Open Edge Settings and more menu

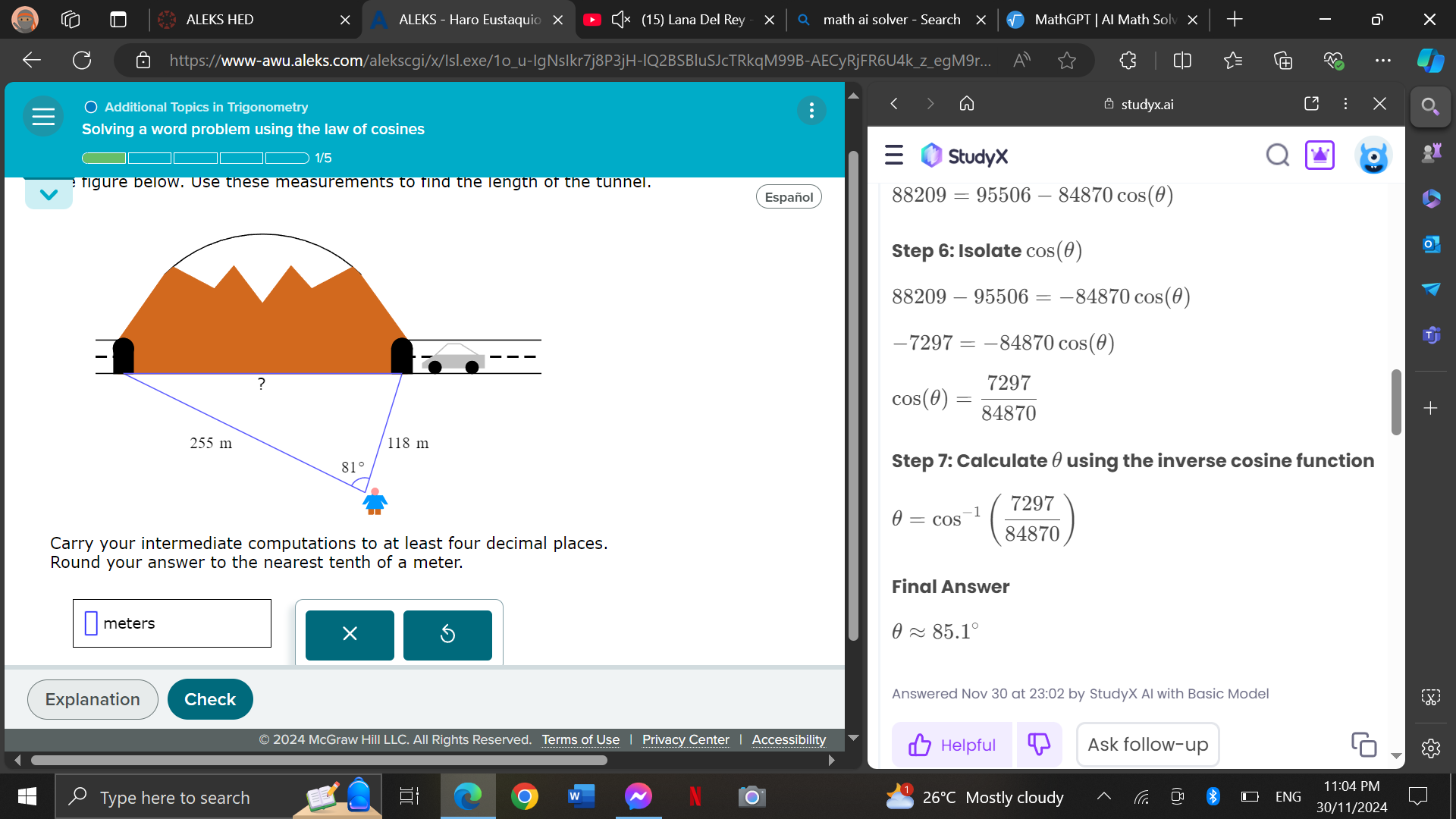pos(1383,61)
